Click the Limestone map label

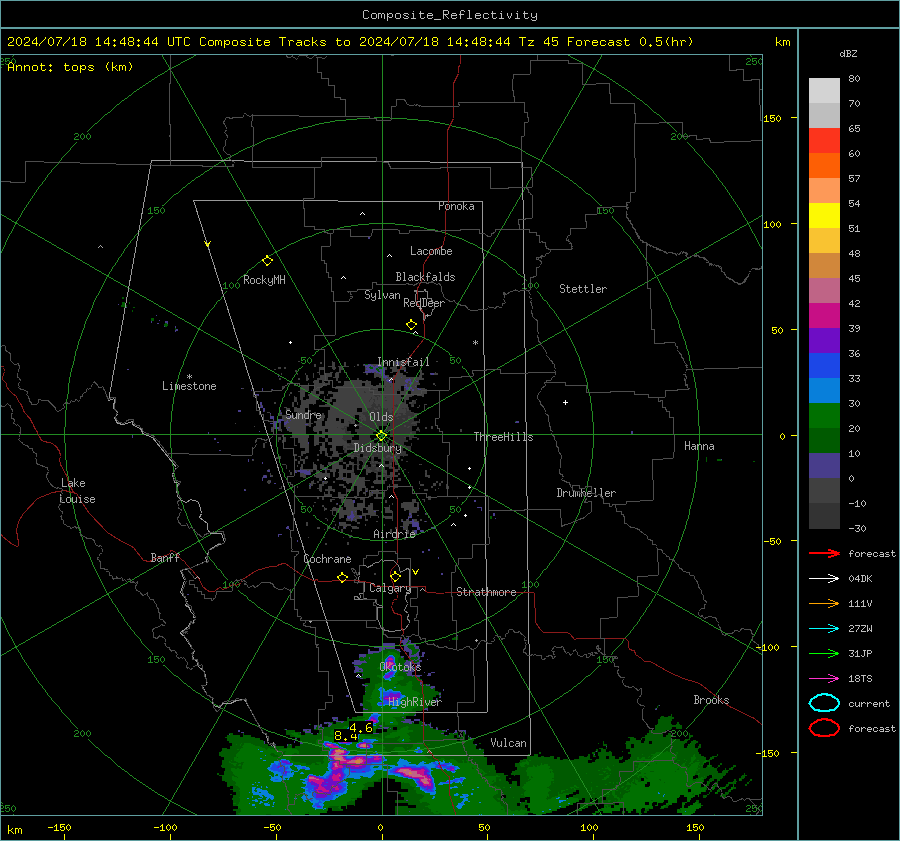189,386
